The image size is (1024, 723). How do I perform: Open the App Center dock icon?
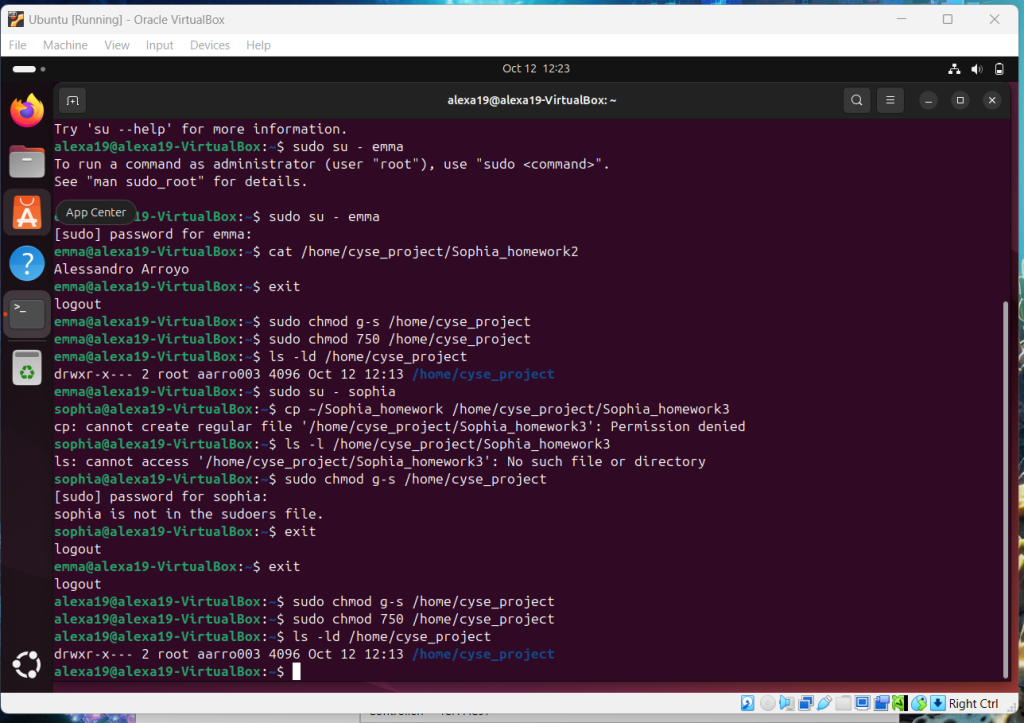[27, 213]
